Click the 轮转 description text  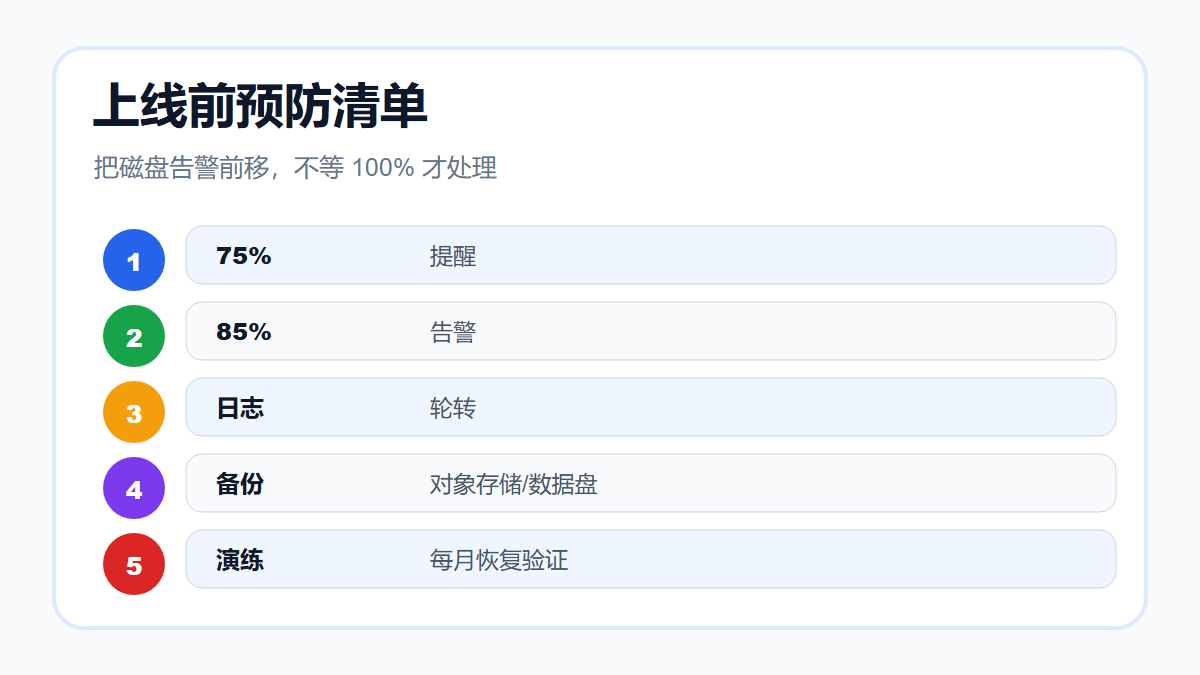coord(453,408)
